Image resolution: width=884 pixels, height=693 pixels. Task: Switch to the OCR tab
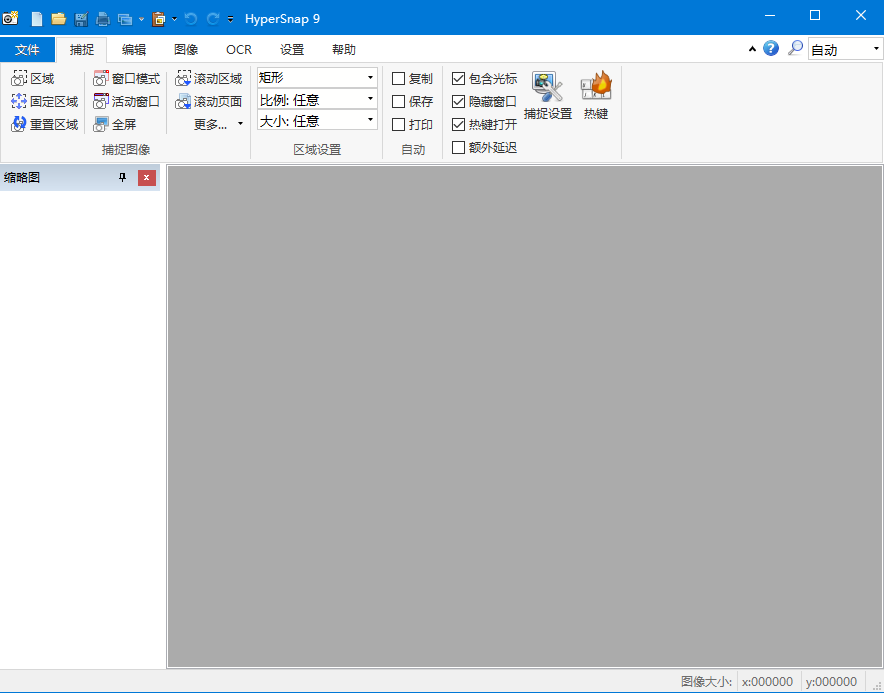point(239,50)
